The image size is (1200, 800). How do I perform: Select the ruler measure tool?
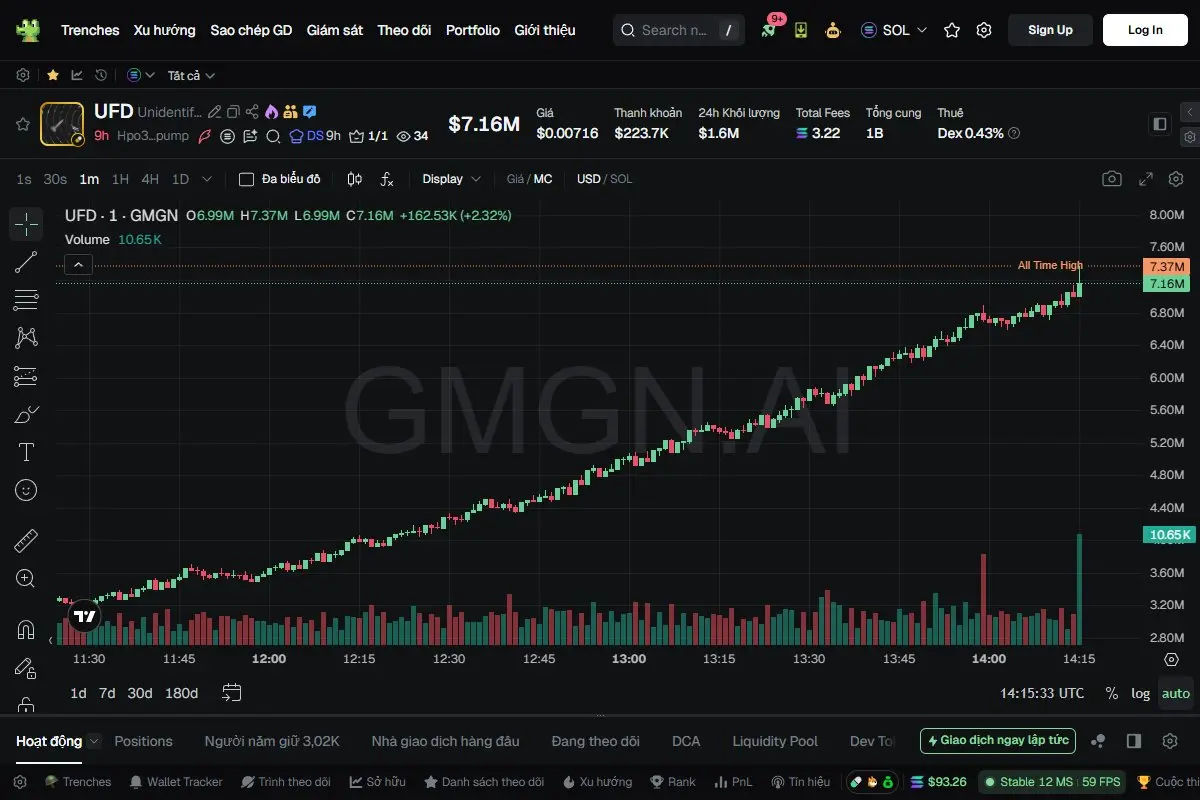[x=26, y=541]
